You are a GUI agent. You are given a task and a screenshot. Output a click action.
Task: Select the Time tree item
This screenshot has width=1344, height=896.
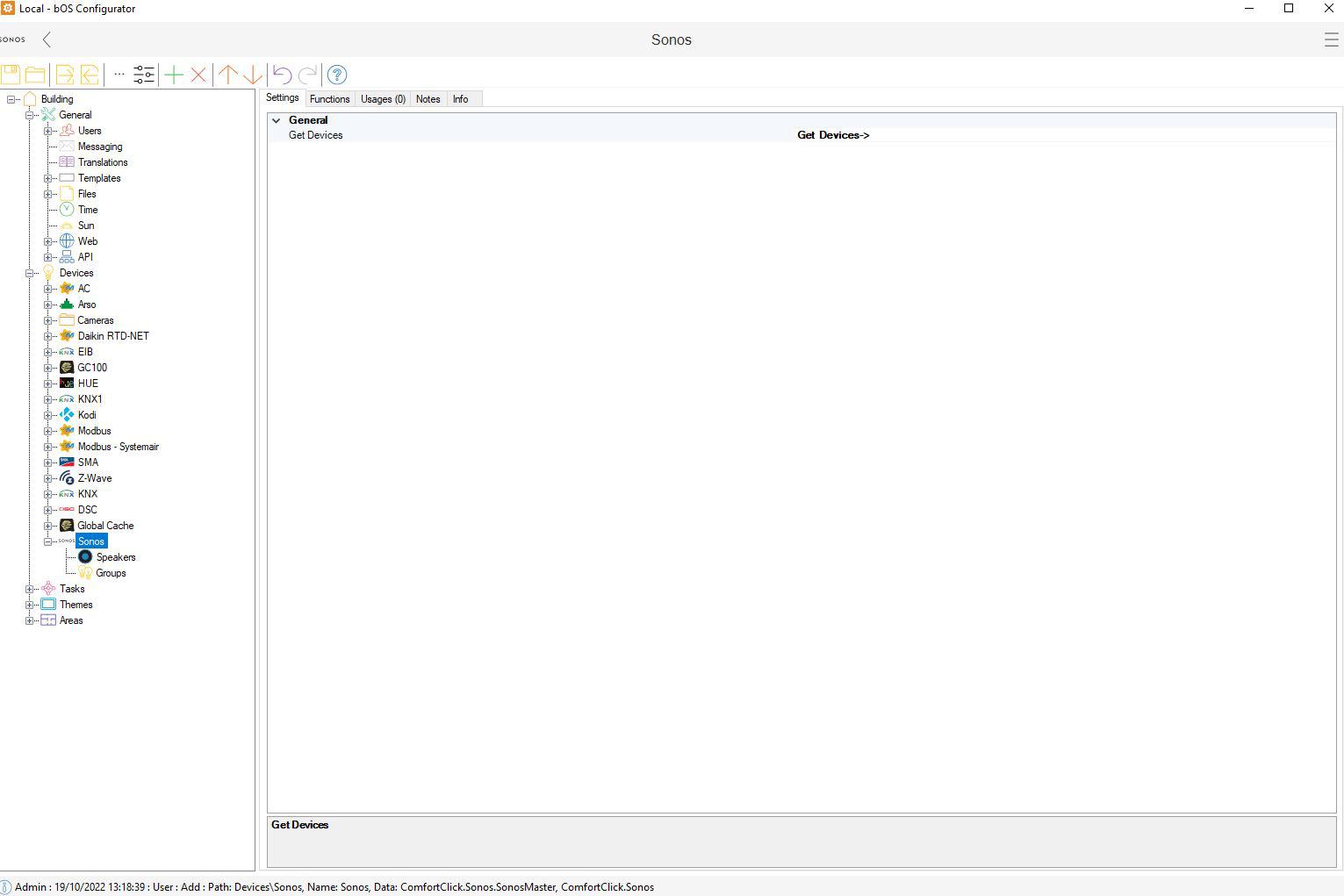tap(88, 210)
